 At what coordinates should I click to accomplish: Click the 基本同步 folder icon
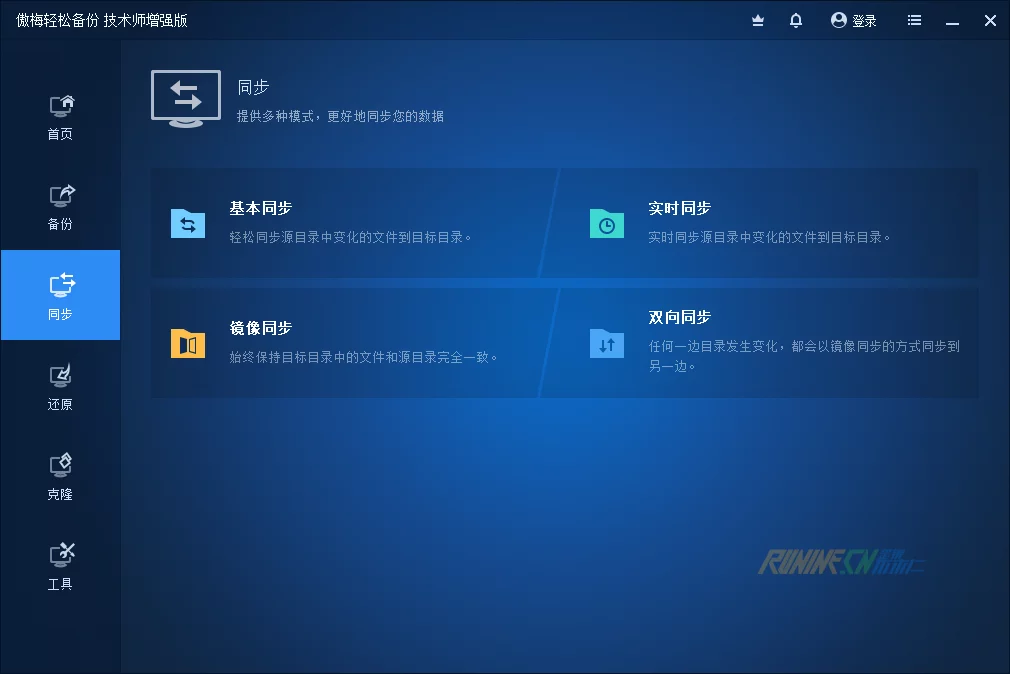[x=188, y=224]
